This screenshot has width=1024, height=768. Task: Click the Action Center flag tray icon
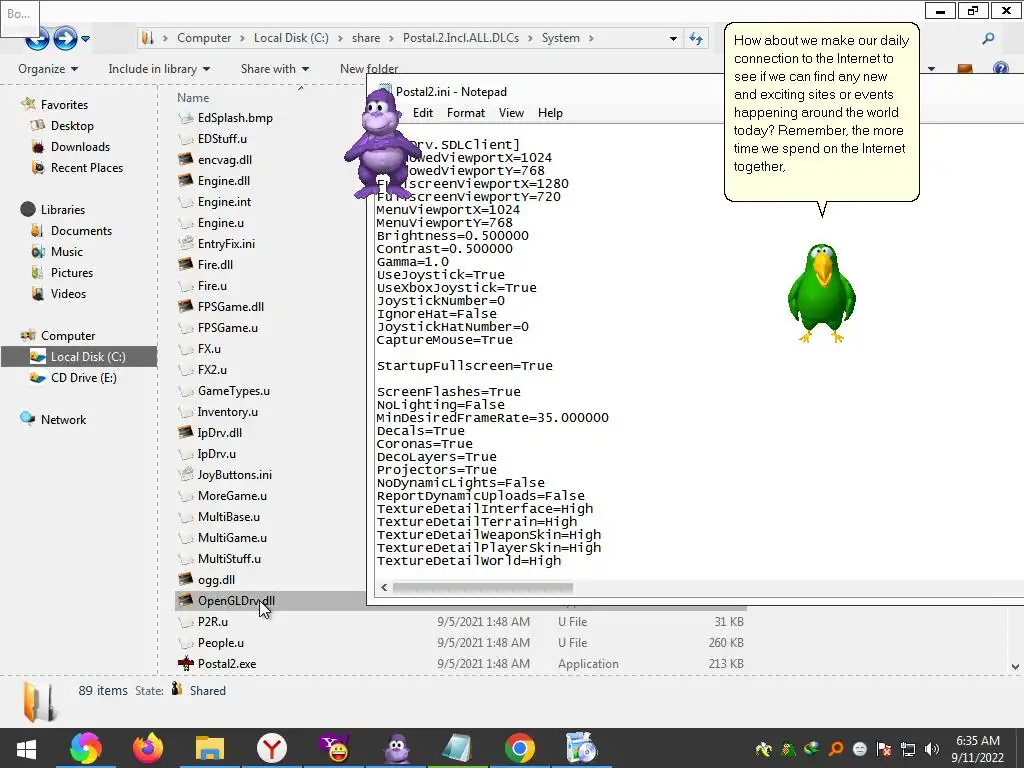click(x=884, y=749)
